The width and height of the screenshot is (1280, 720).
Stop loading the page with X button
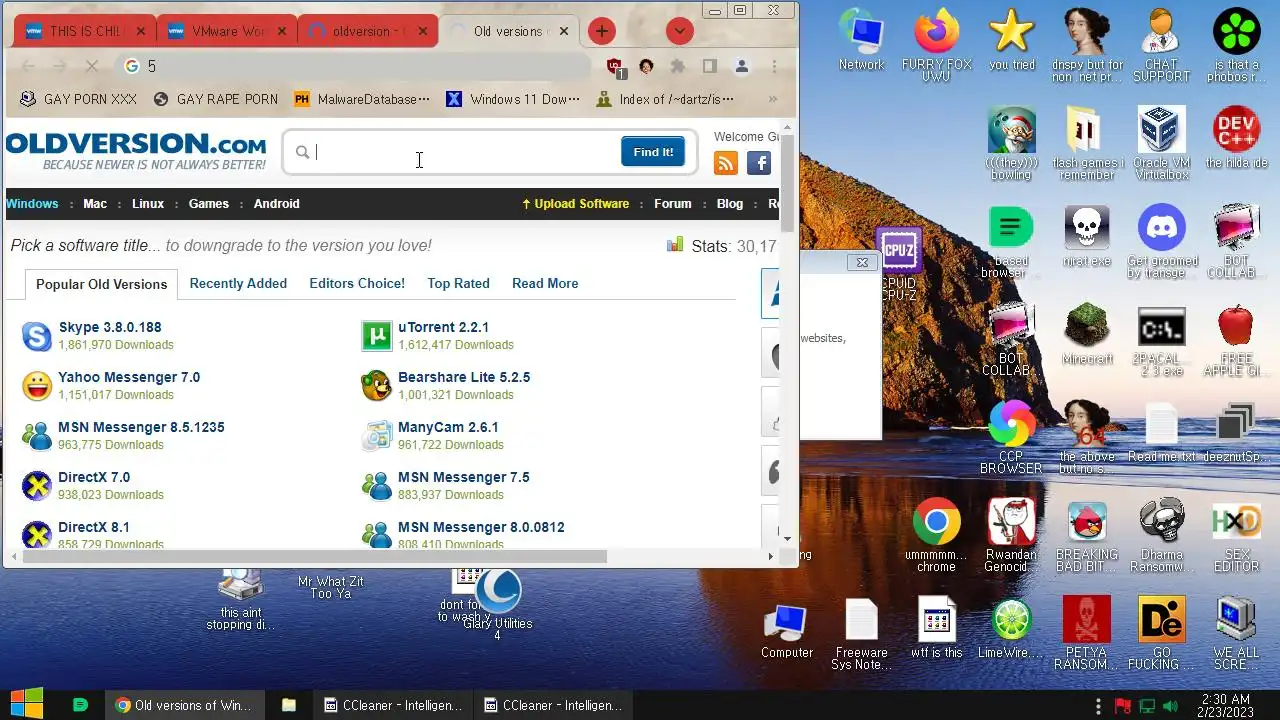(91, 66)
